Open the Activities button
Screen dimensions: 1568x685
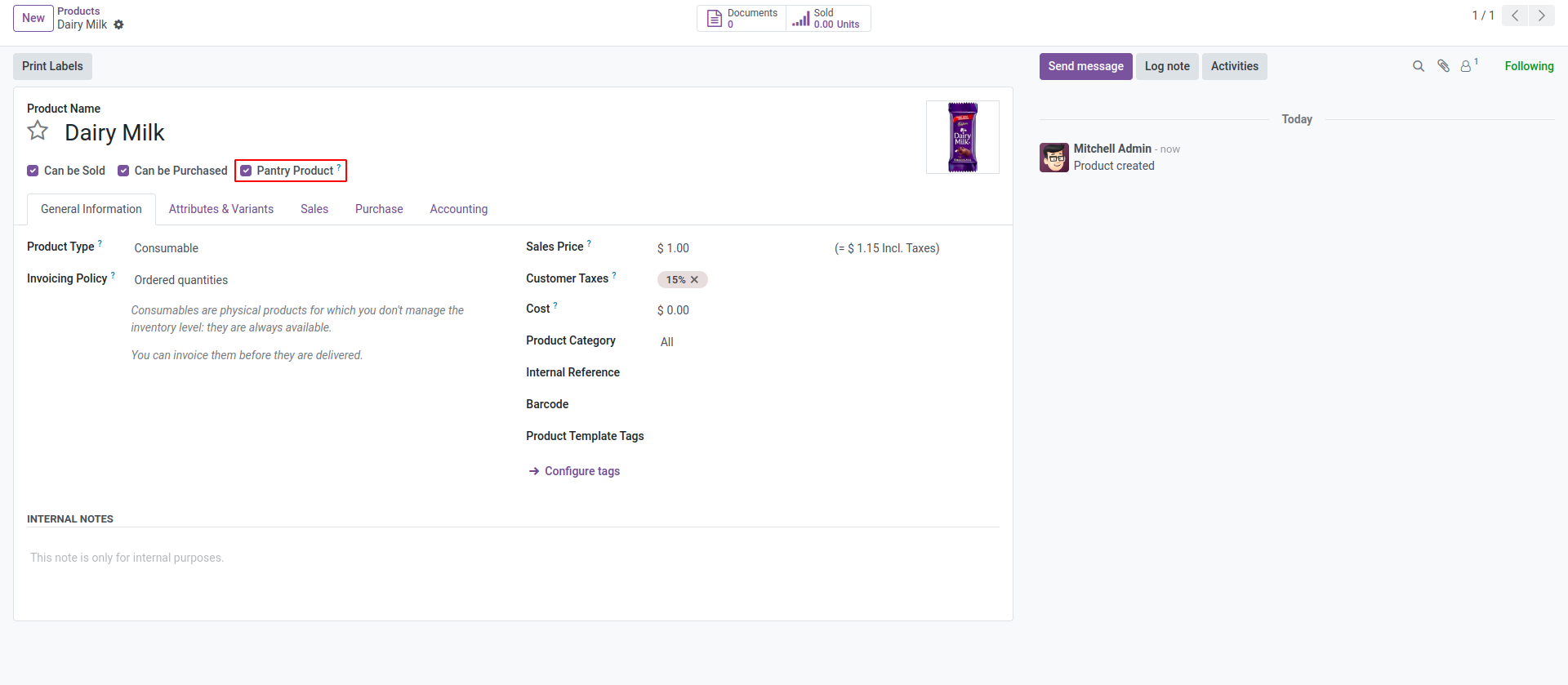pyautogui.click(x=1235, y=66)
